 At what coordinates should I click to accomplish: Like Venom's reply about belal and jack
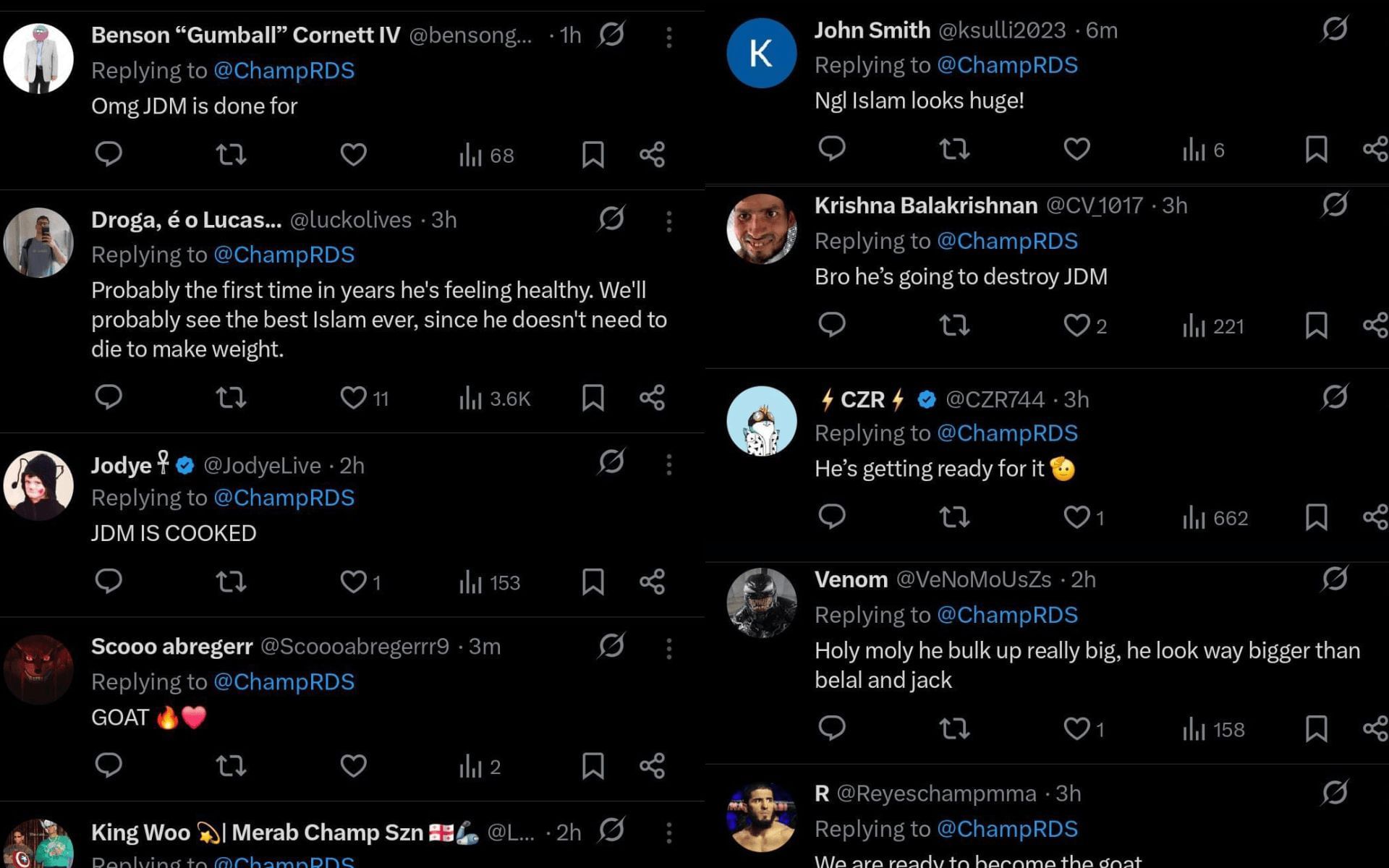coord(1076,728)
